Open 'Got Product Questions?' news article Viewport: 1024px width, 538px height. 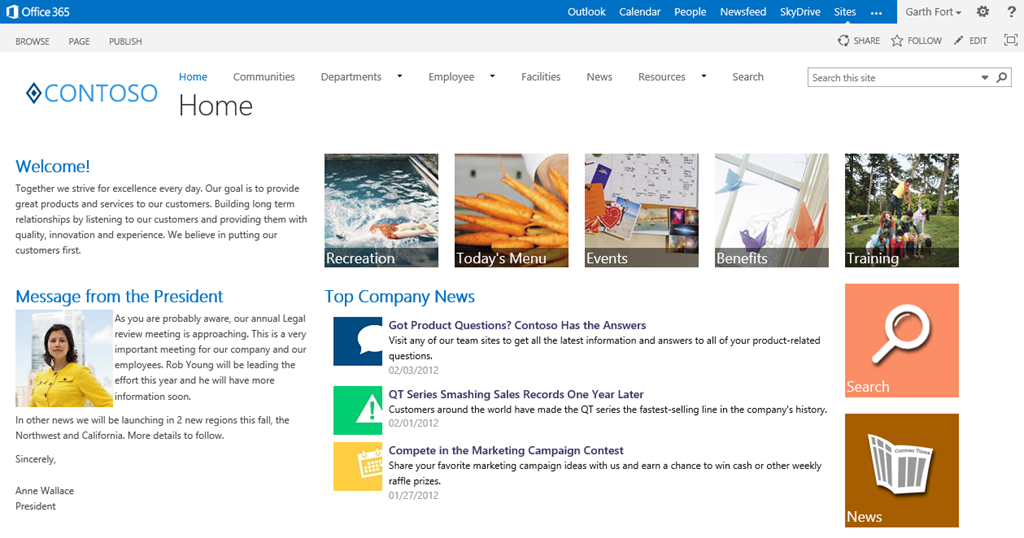pyautogui.click(x=517, y=325)
